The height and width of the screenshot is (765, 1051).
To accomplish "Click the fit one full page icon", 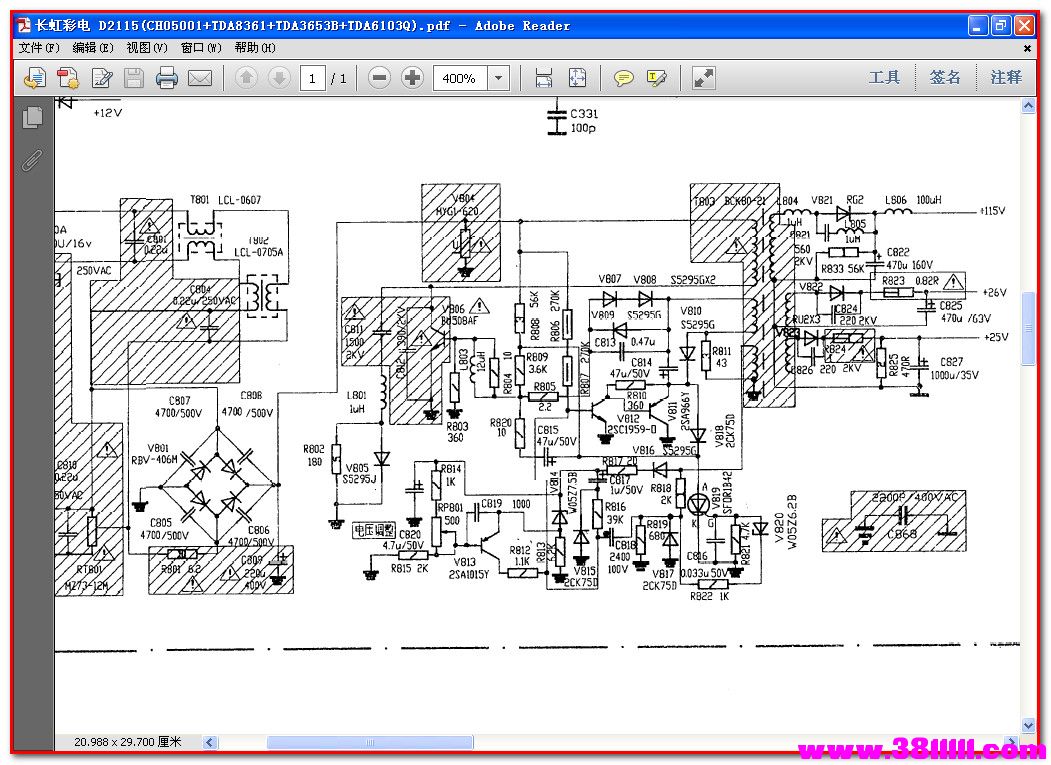I will pyautogui.click(x=577, y=78).
